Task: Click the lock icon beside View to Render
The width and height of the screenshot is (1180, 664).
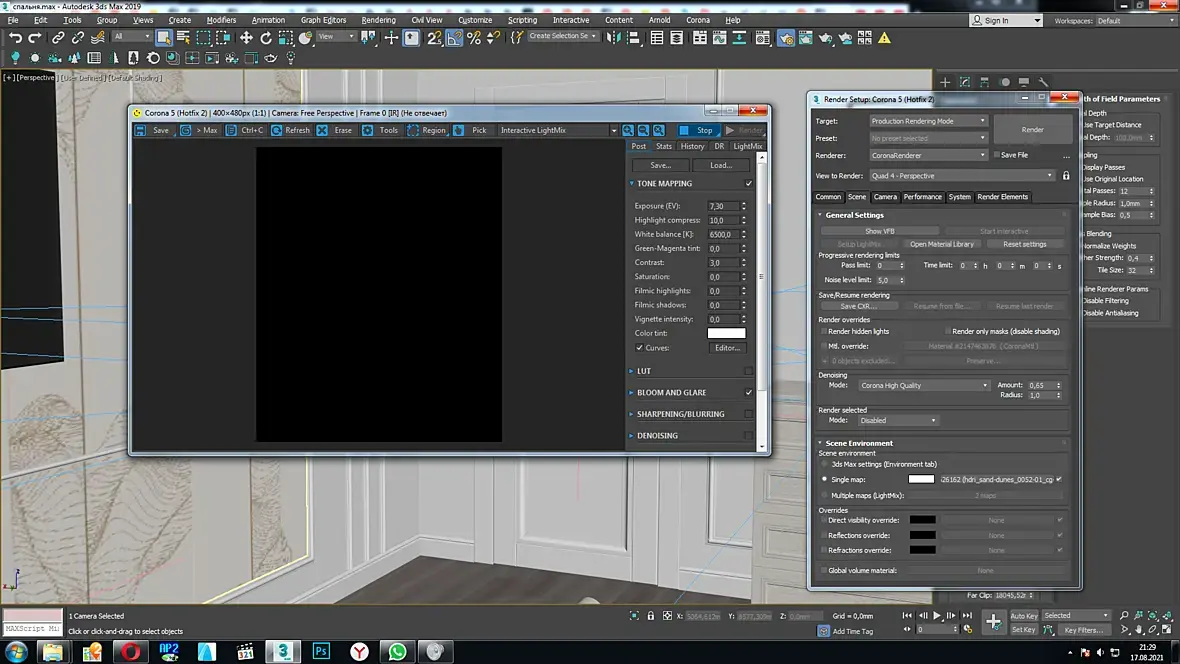Action: click(1066, 176)
